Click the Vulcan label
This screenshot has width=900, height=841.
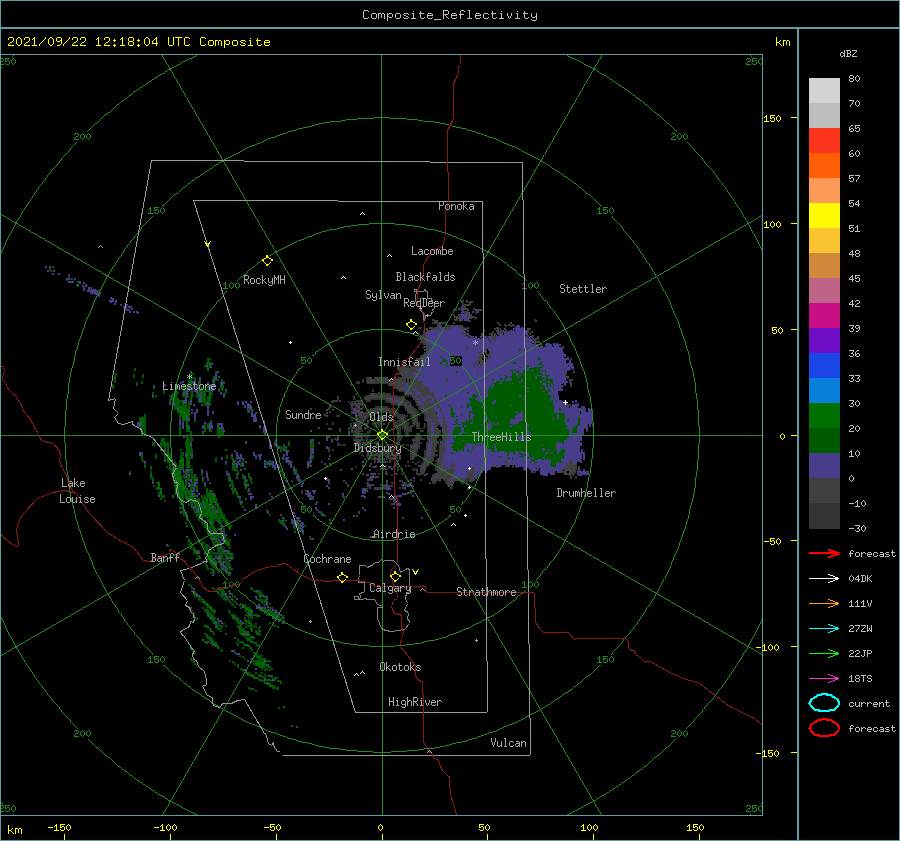click(x=509, y=743)
